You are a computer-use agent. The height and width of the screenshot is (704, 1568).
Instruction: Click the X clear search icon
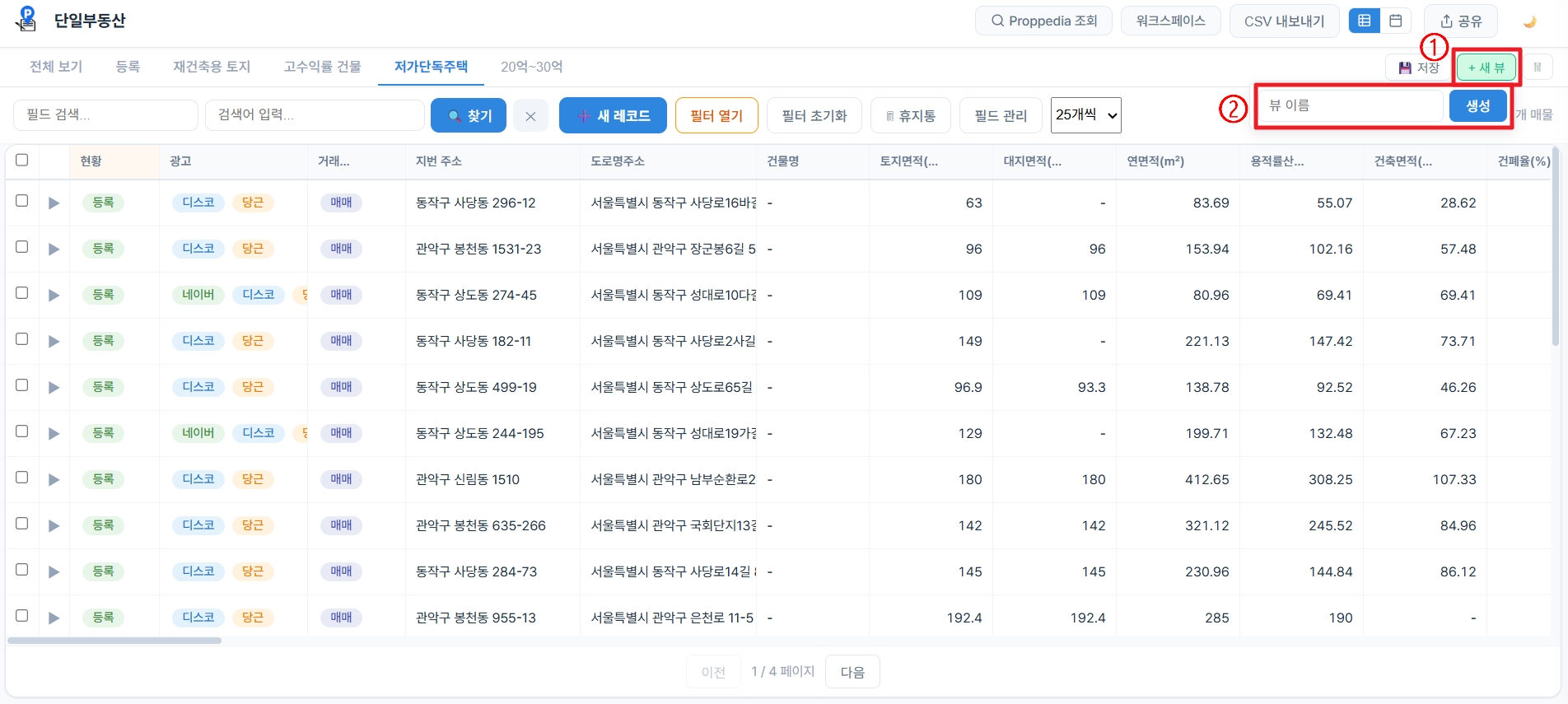[530, 116]
